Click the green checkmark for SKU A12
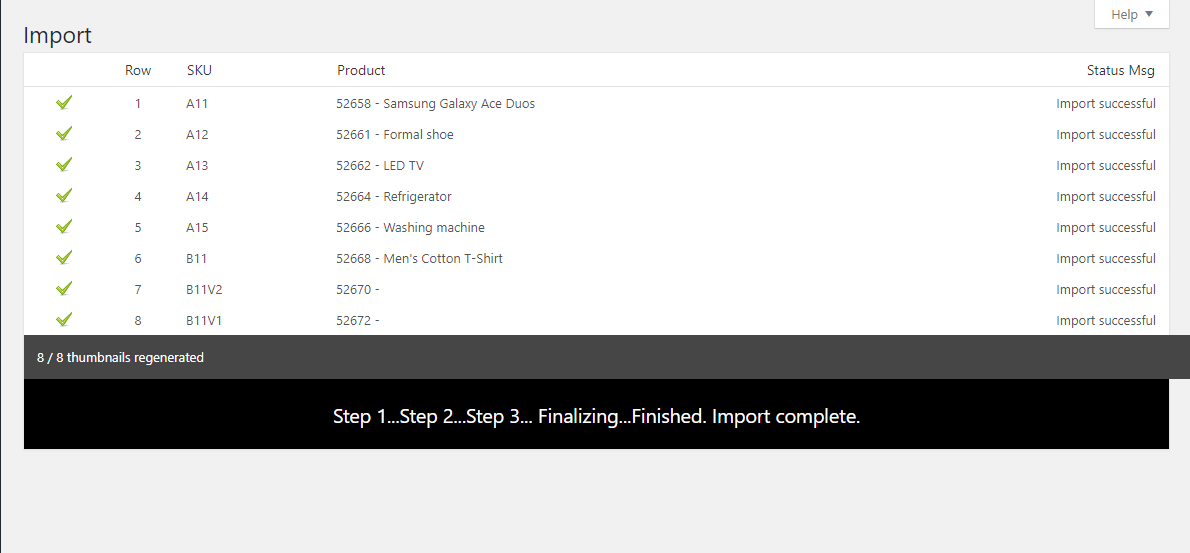1190x553 pixels. point(65,134)
